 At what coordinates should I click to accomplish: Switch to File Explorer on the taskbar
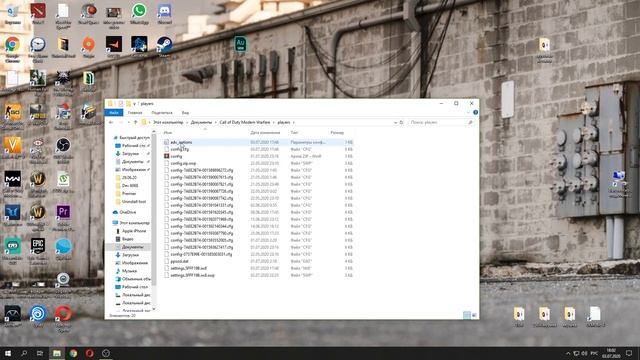pos(57,353)
